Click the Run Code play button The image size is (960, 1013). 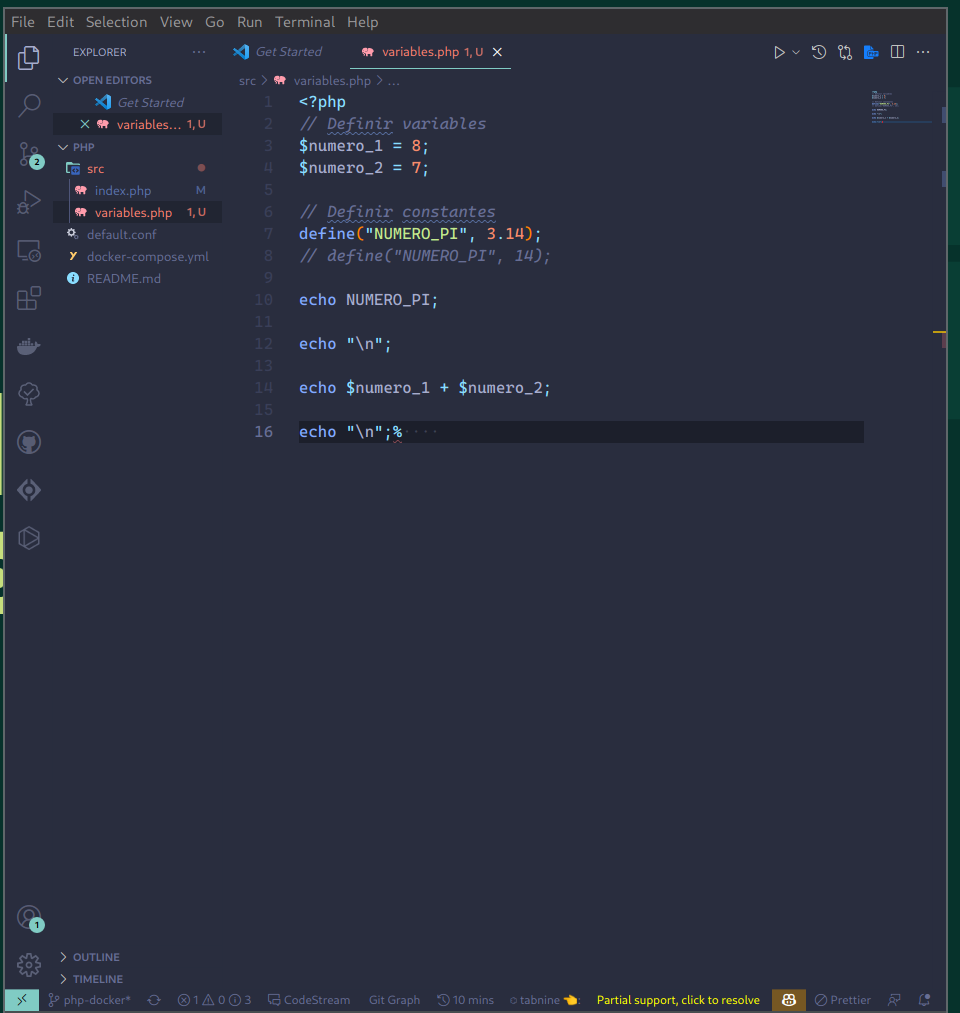click(779, 52)
